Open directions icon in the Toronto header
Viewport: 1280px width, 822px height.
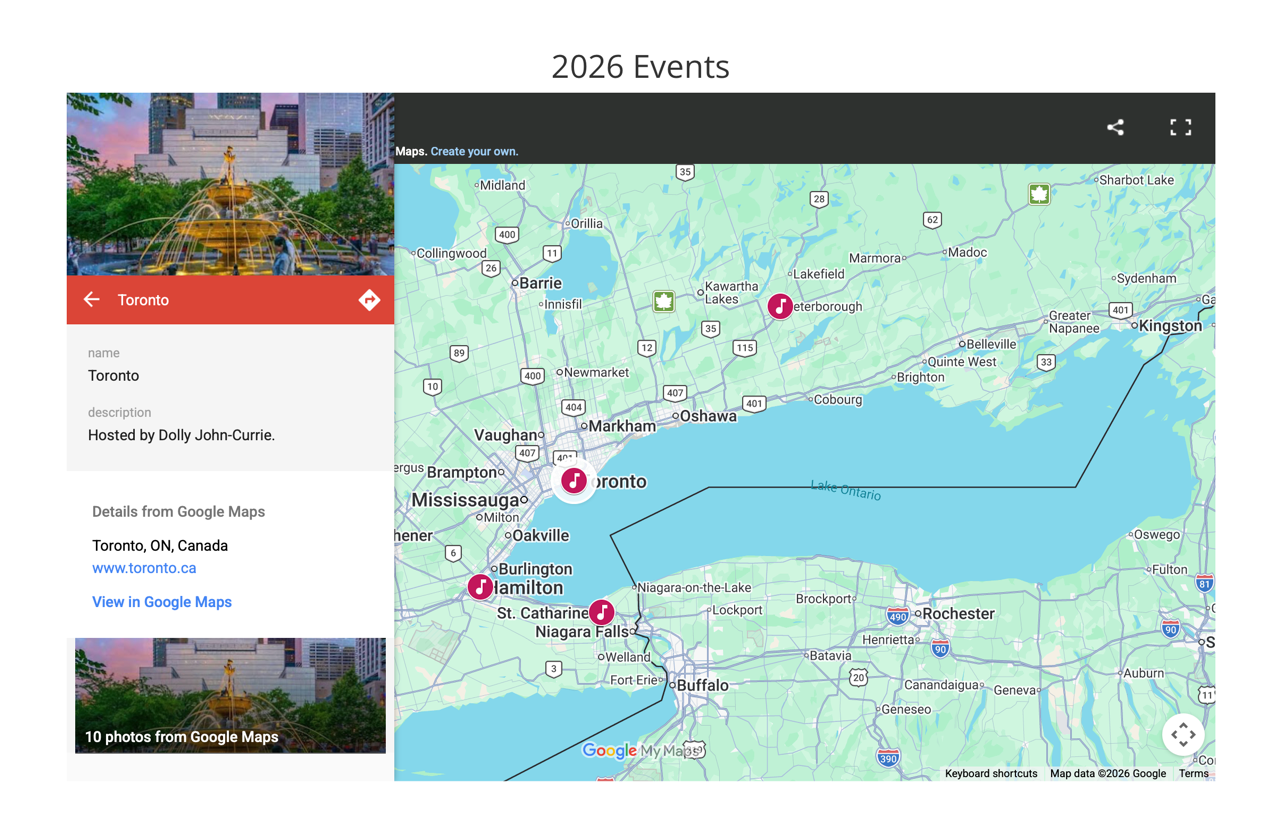click(369, 300)
